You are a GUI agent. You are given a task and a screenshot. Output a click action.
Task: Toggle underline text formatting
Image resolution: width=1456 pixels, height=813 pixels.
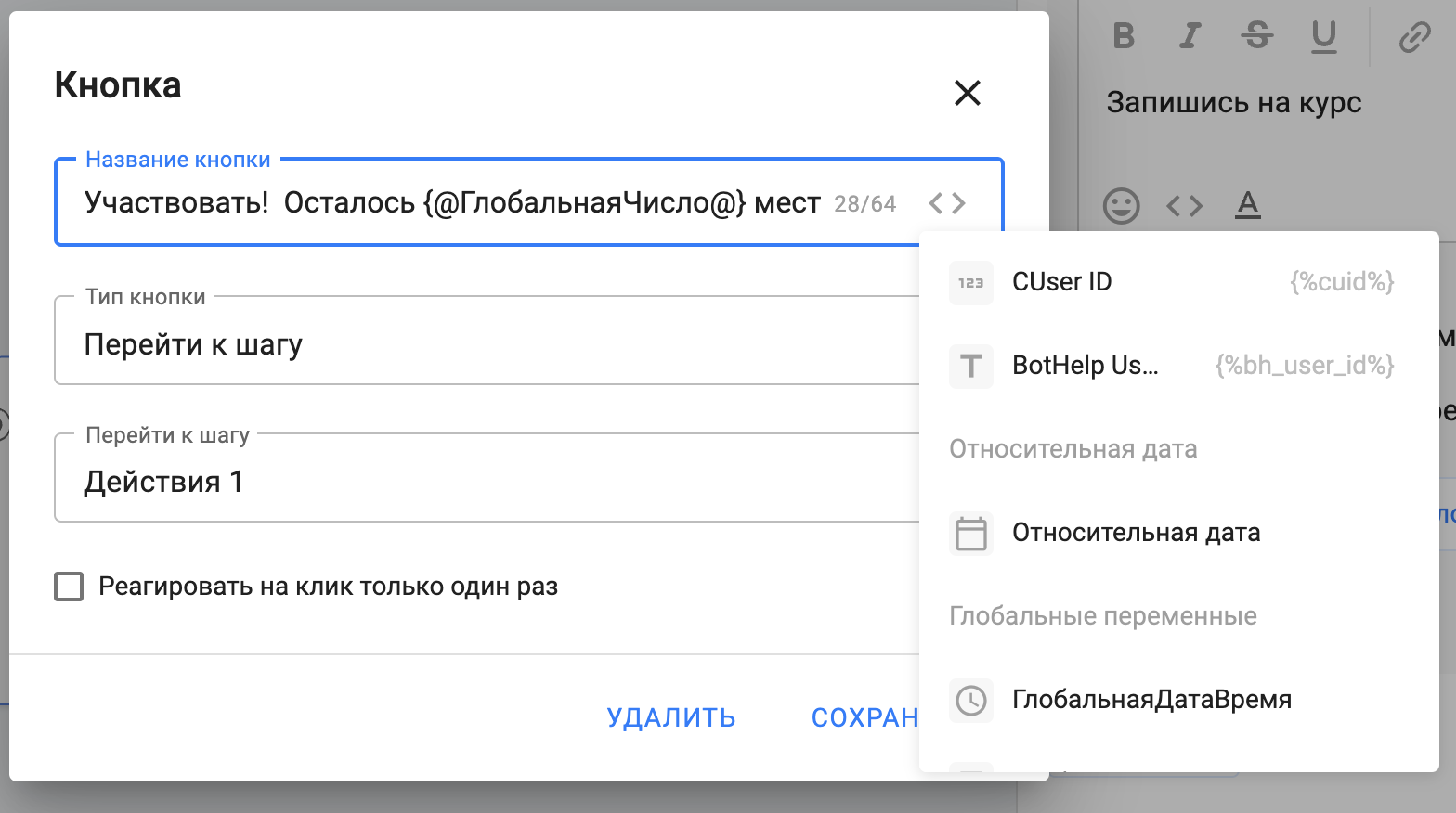coord(1323,36)
